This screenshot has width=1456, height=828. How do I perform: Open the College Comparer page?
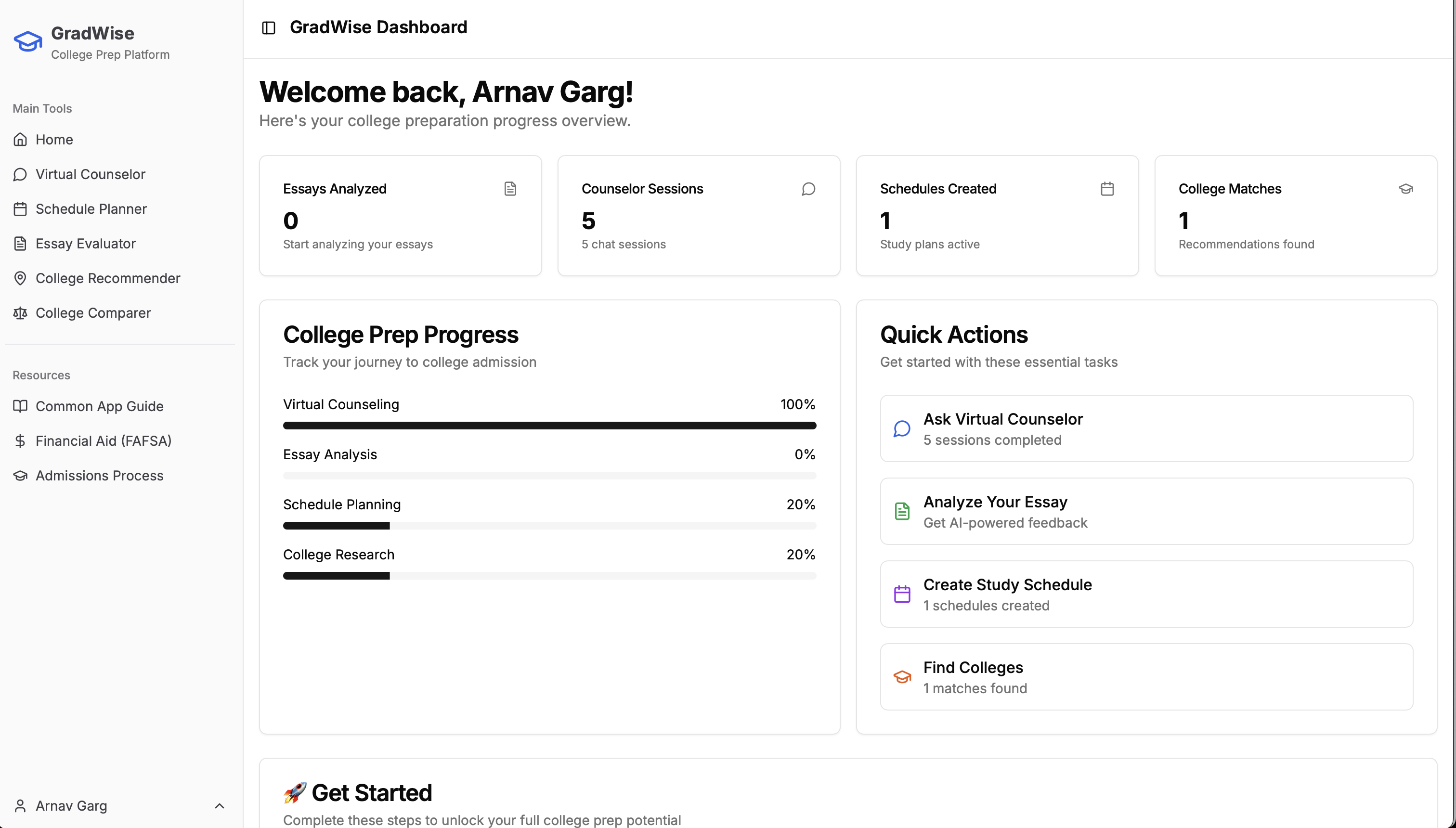click(x=93, y=313)
